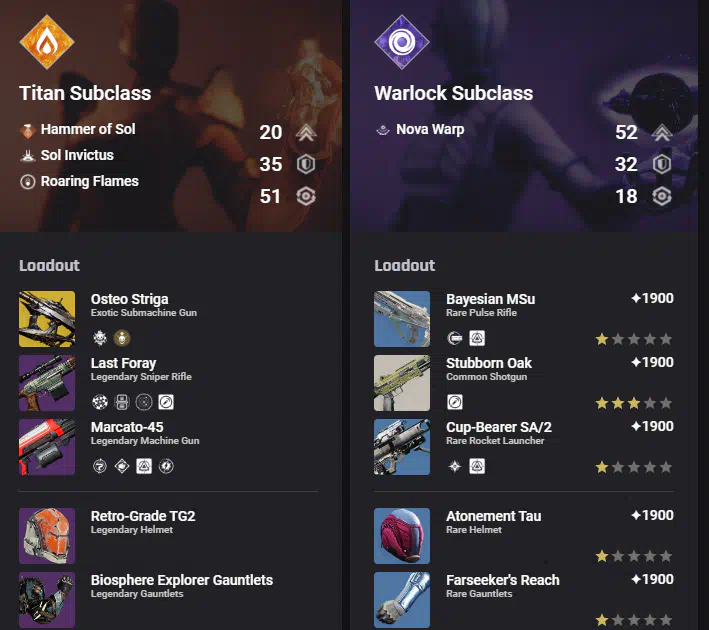Click Marcato-45's last perk icon
Screen dimensions: 709x630
[166, 466]
